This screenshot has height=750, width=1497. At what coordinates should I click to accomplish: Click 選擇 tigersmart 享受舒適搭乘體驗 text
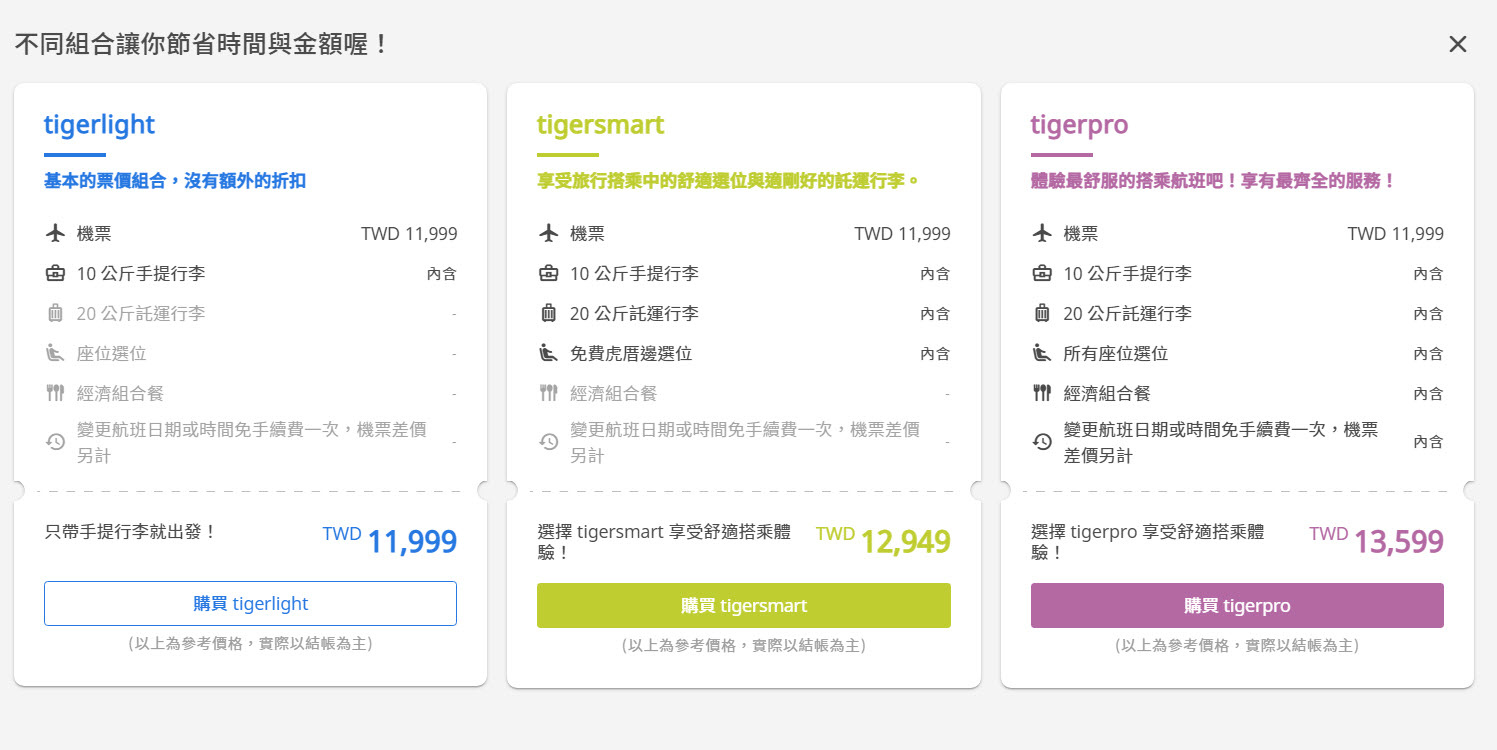664,542
